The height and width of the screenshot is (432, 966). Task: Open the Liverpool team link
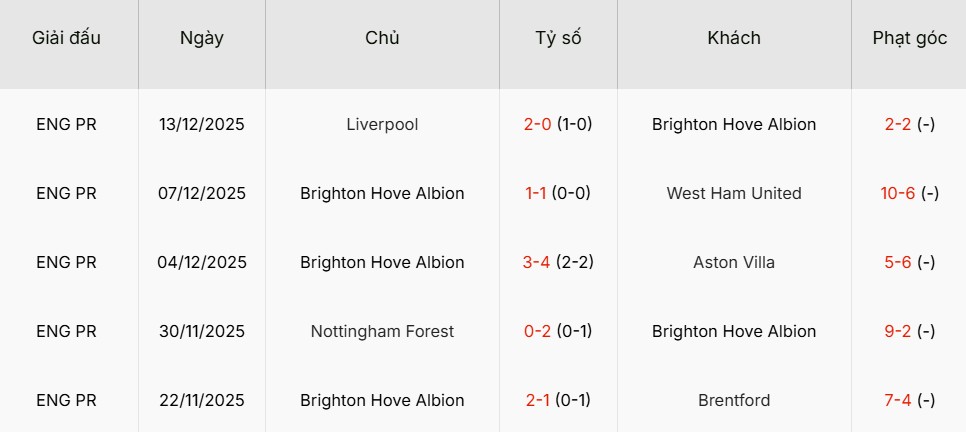pyautogui.click(x=382, y=125)
